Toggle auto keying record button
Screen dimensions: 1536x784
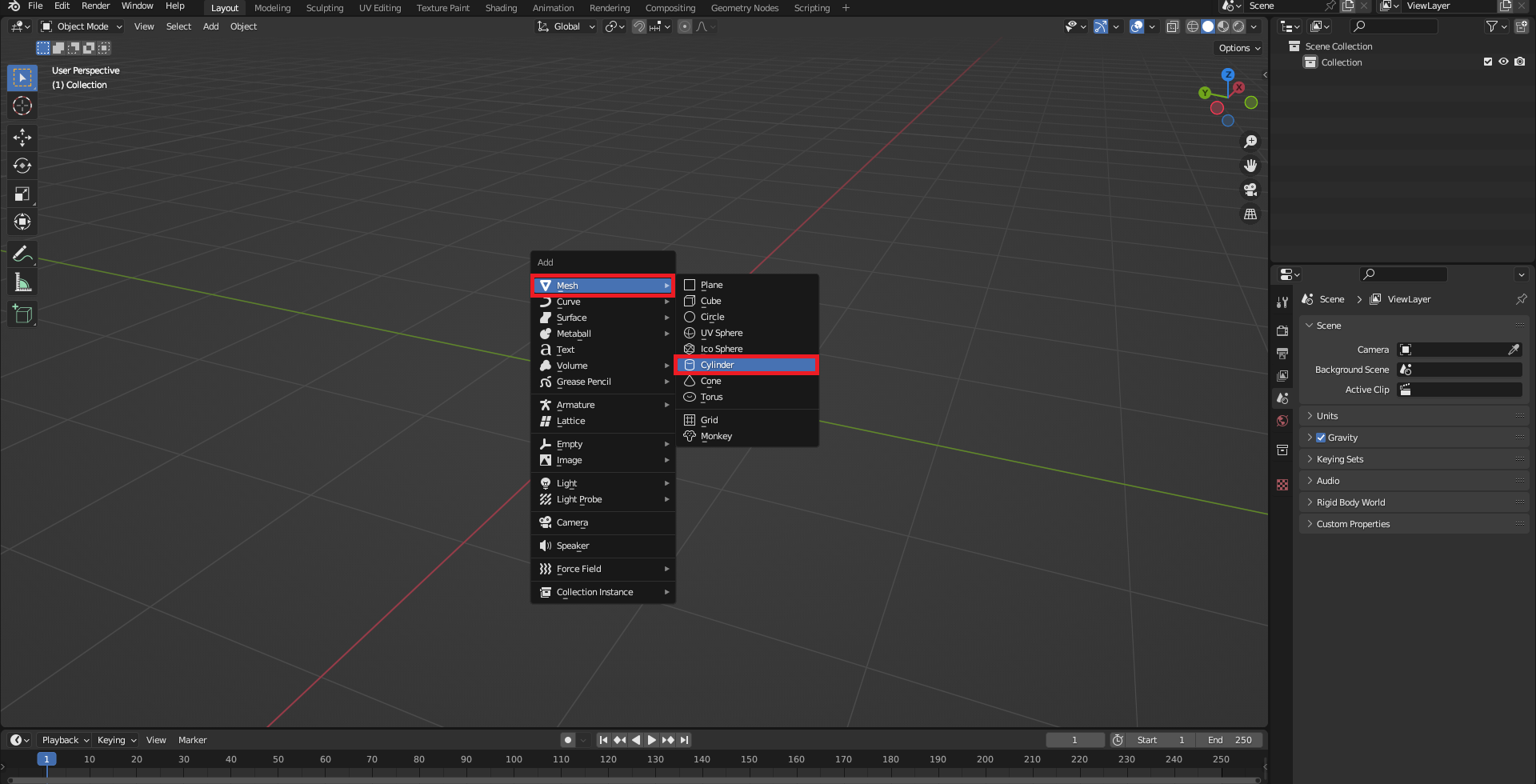pyautogui.click(x=568, y=740)
